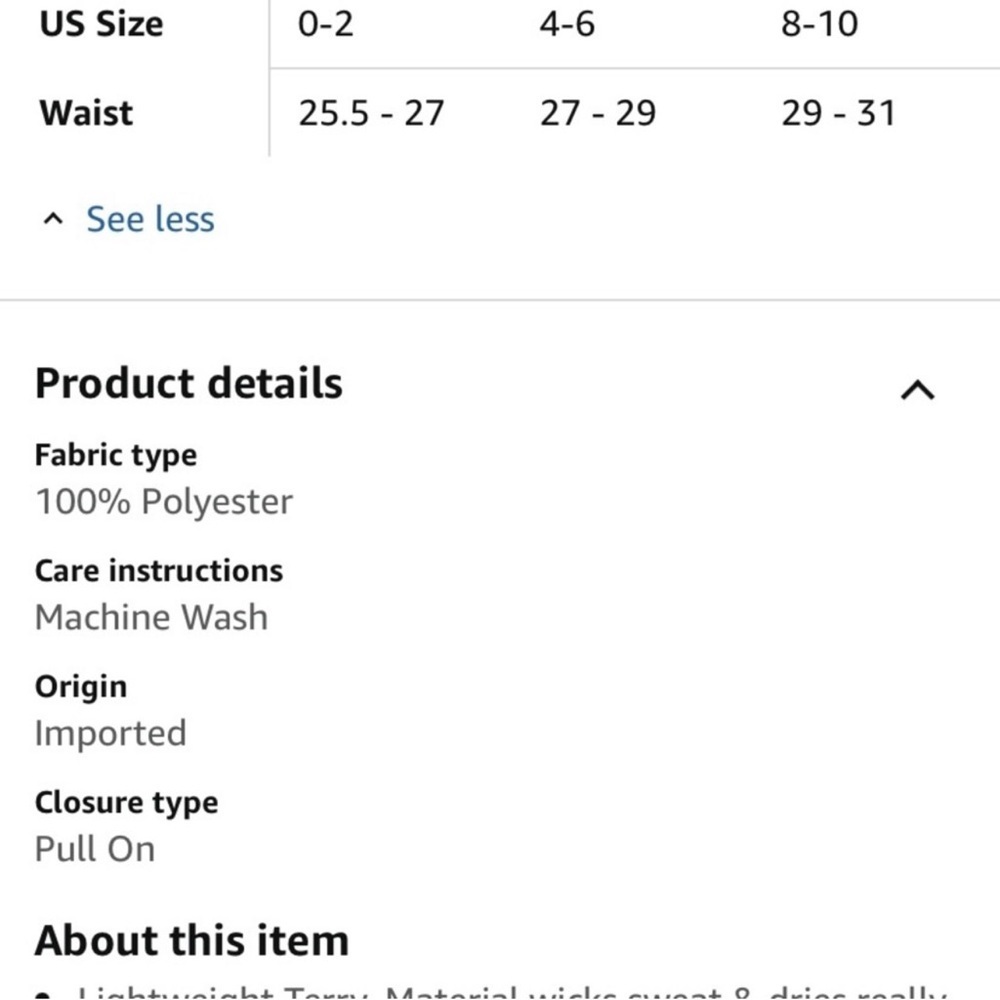Screen dimensions: 1000x1000
Task: Select the Imported origin value
Action: coord(110,733)
